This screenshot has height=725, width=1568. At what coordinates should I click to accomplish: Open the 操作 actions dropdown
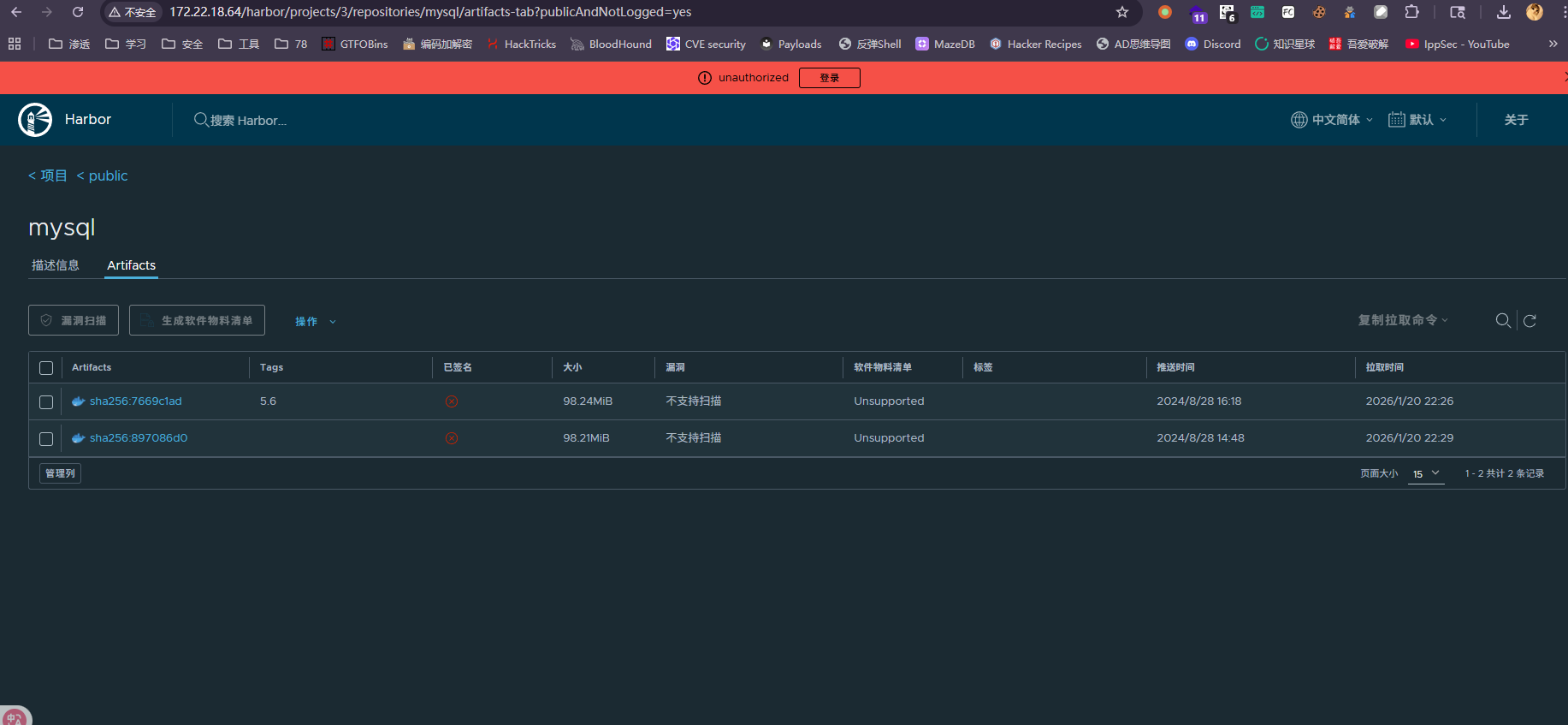(315, 322)
